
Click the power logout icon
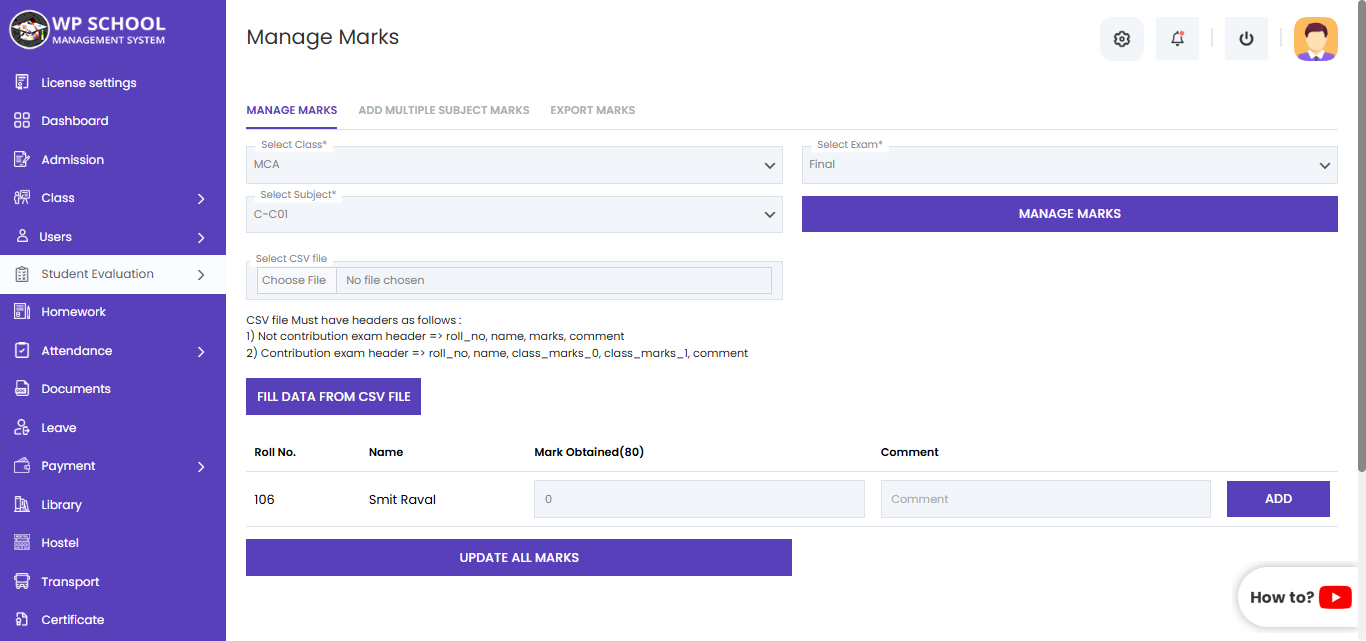coord(1246,39)
